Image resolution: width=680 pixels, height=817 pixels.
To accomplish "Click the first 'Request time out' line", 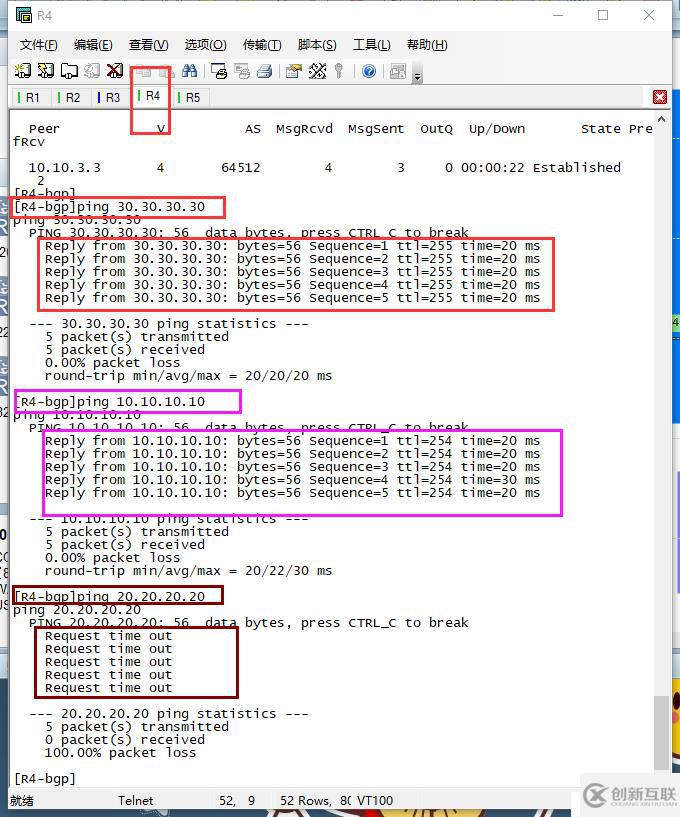I will (108, 636).
